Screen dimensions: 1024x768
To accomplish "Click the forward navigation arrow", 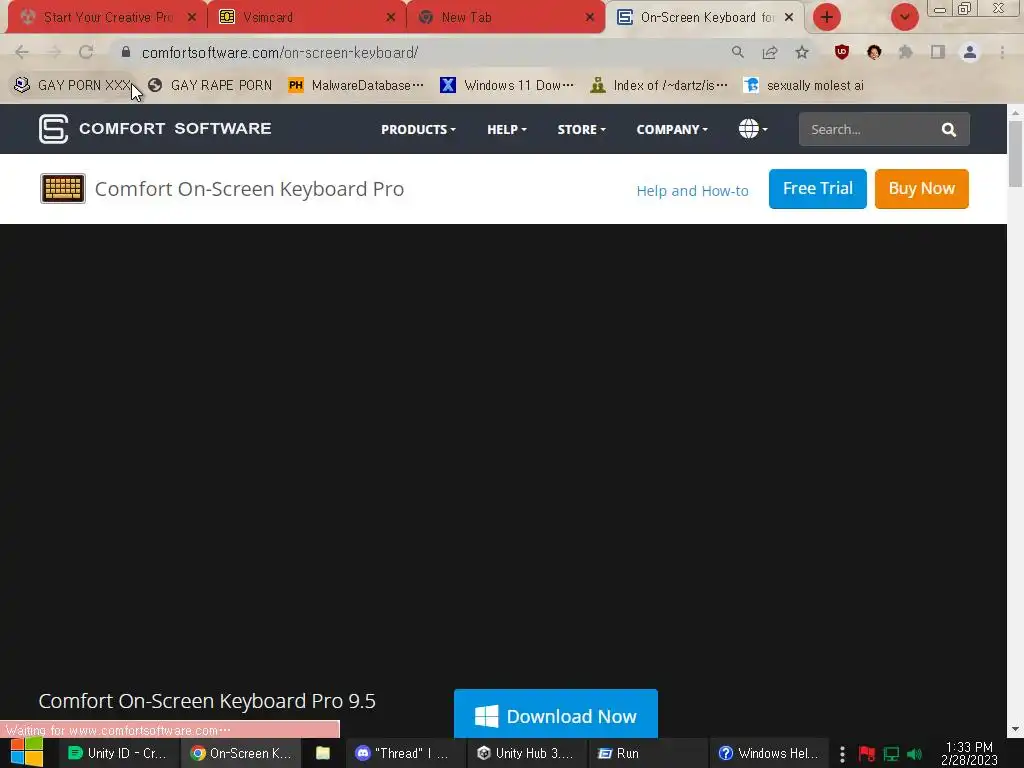I will [54, 52].
